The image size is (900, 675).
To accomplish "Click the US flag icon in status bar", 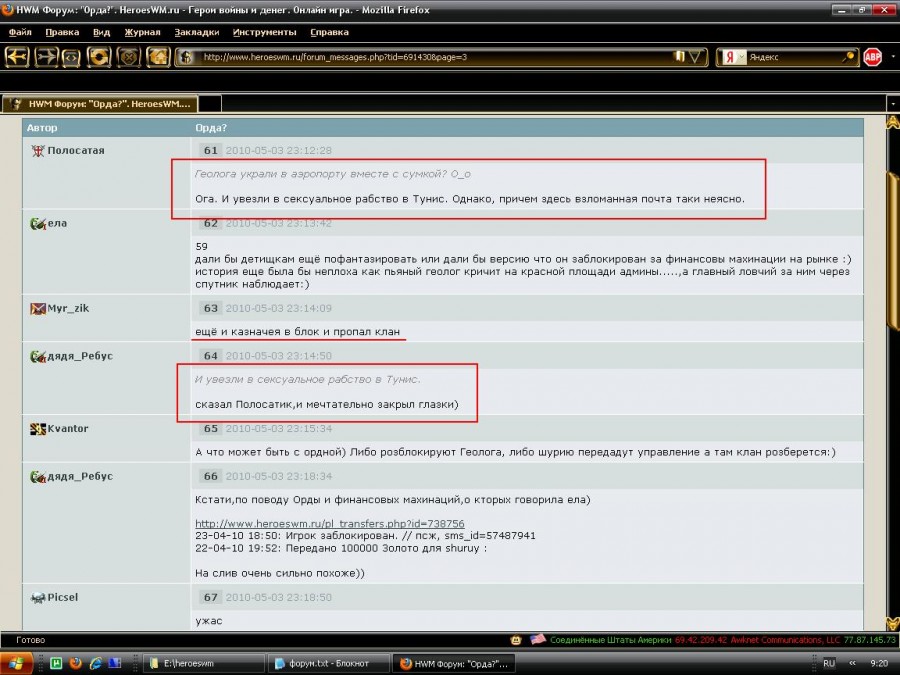I will pos(537,639).
